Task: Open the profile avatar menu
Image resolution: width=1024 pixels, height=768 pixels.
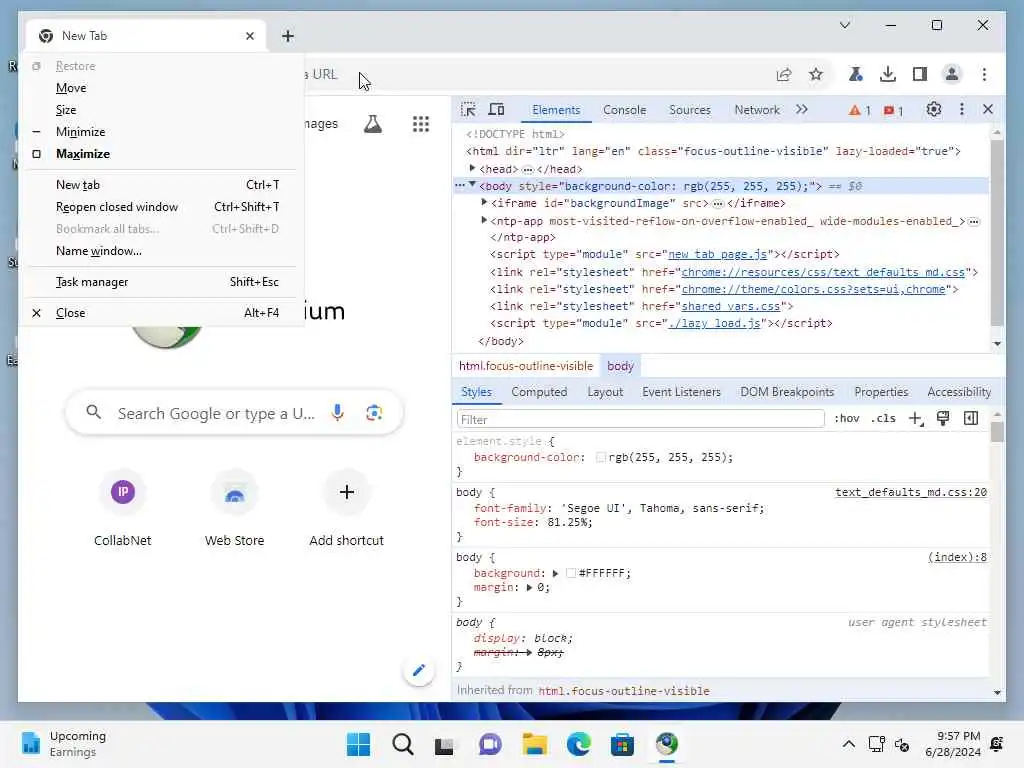Action: tap(952, 74)
